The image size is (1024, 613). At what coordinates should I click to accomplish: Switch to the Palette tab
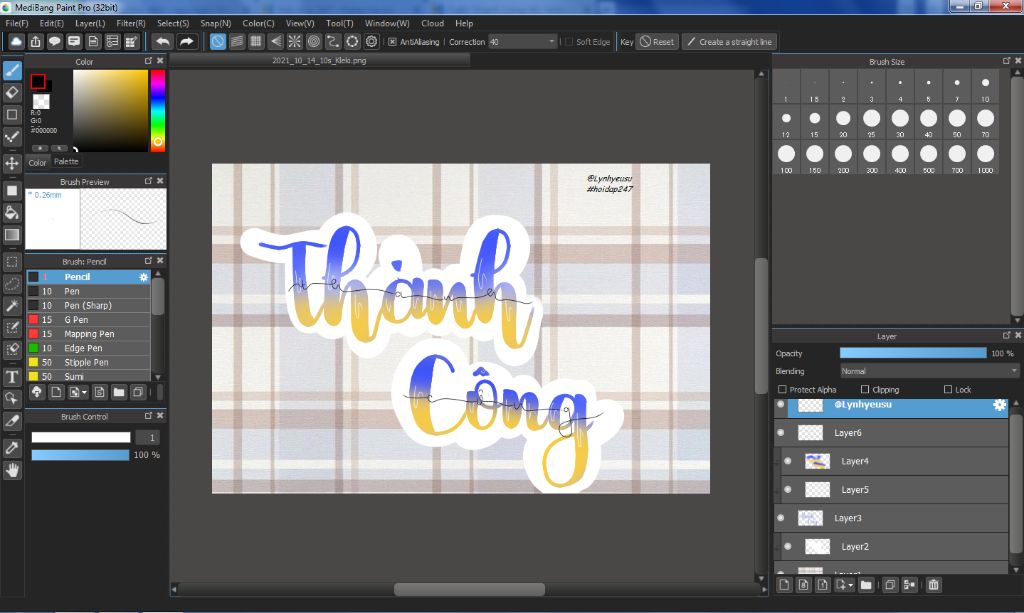[66, 161]
